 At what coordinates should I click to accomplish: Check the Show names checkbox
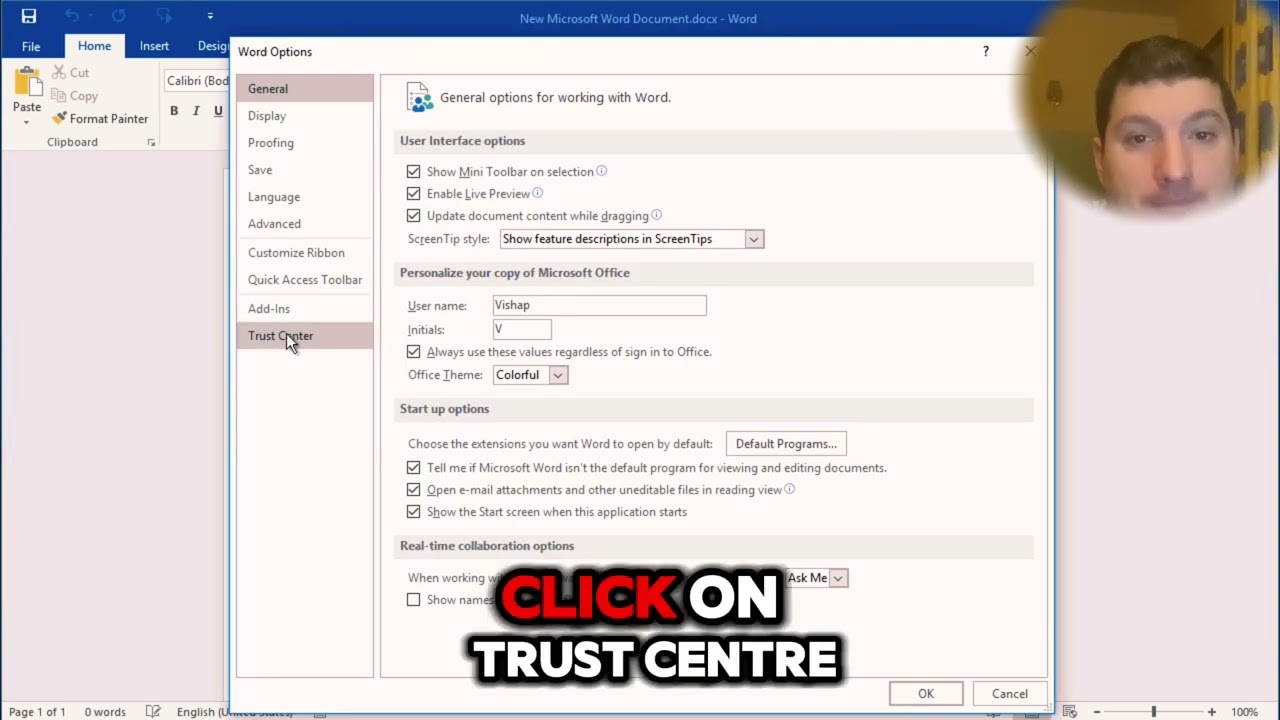pos(413,600)
